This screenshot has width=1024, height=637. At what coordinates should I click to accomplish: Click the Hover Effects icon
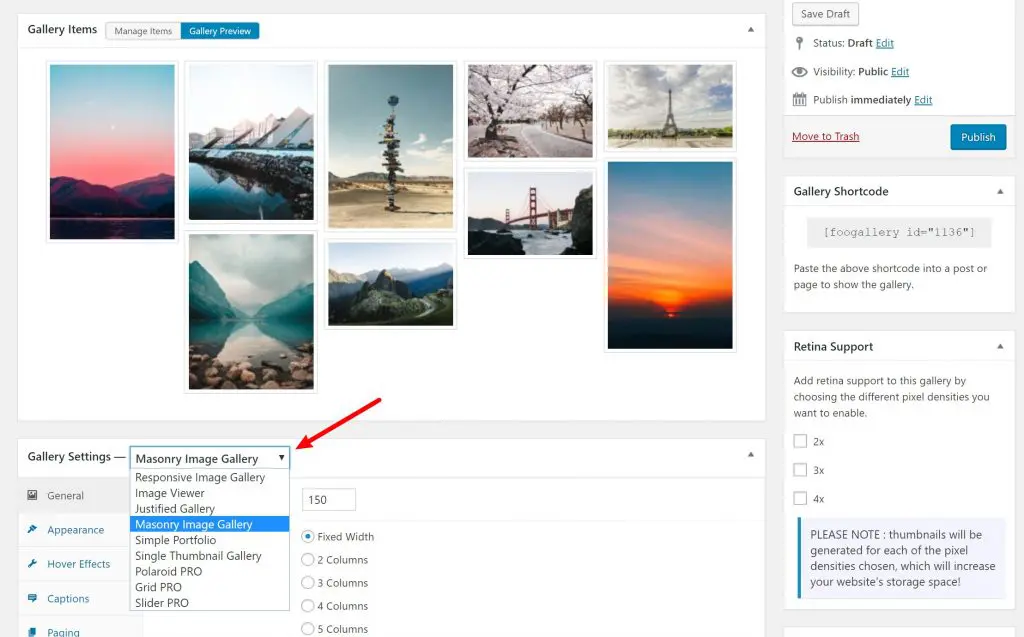coord(33,564)
